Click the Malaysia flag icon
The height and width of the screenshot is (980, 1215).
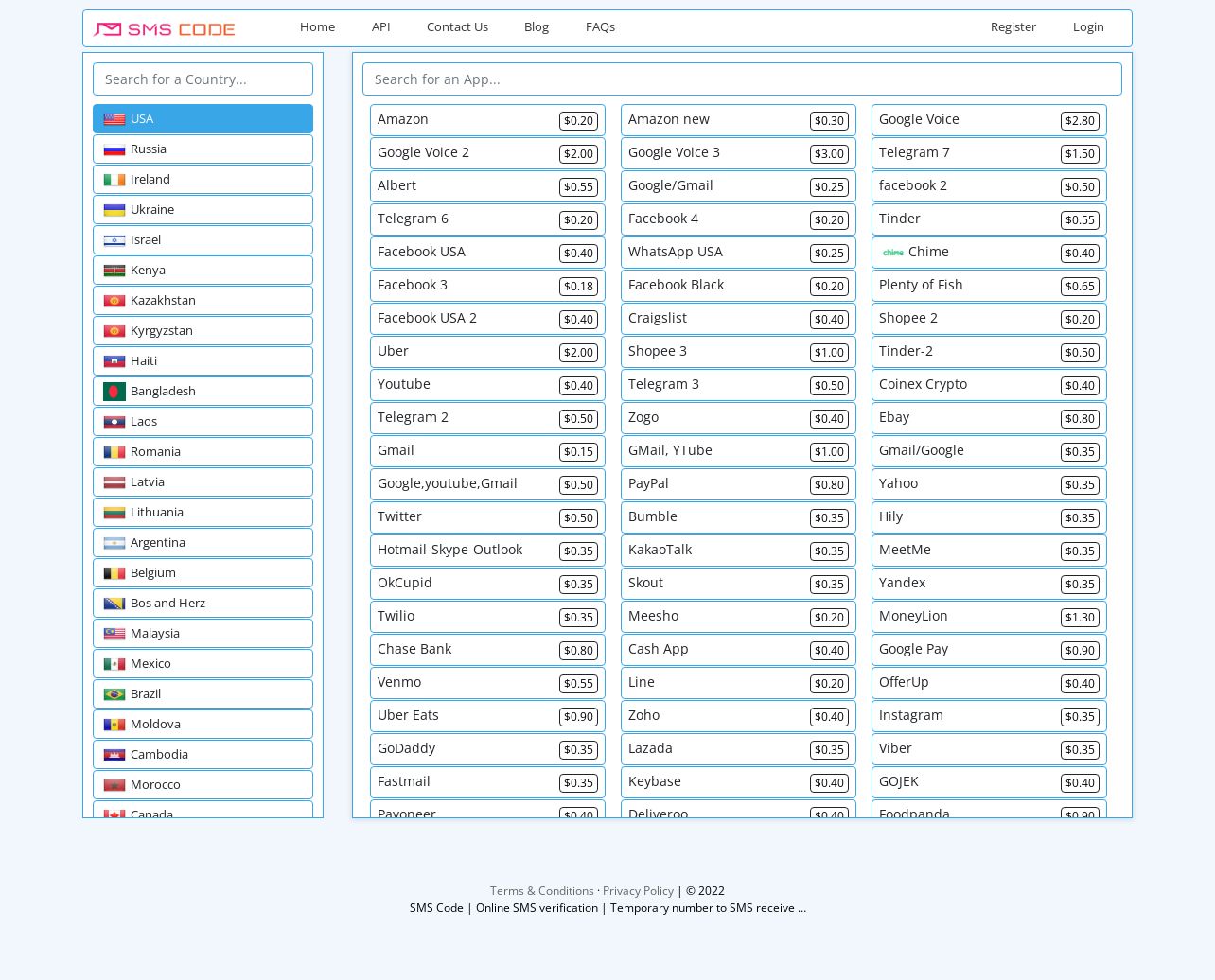pos(114,634)
